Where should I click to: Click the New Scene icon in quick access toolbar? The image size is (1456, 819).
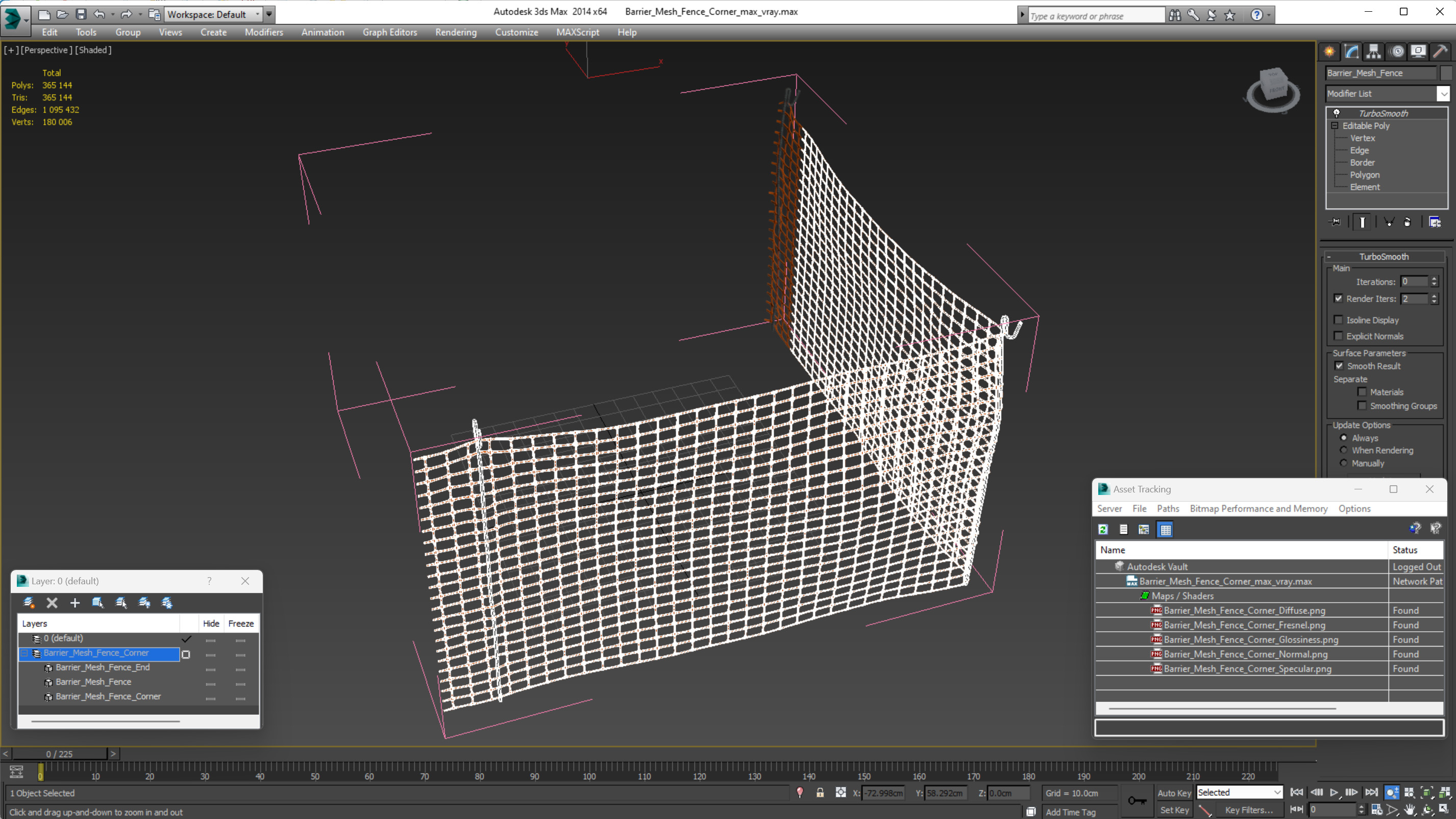tap(43, 14)
